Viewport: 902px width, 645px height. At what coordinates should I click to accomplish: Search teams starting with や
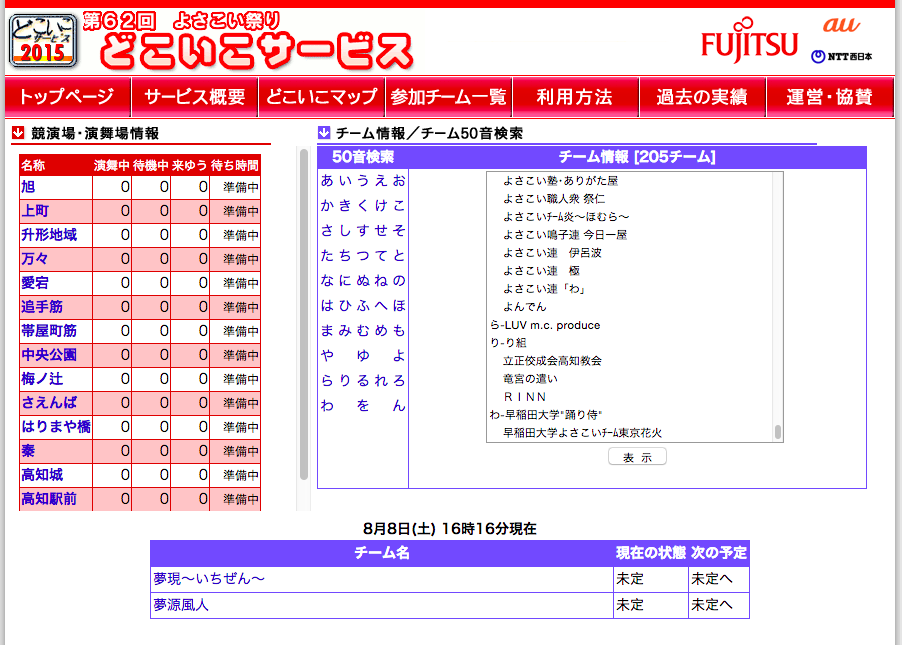click(327, 356)
